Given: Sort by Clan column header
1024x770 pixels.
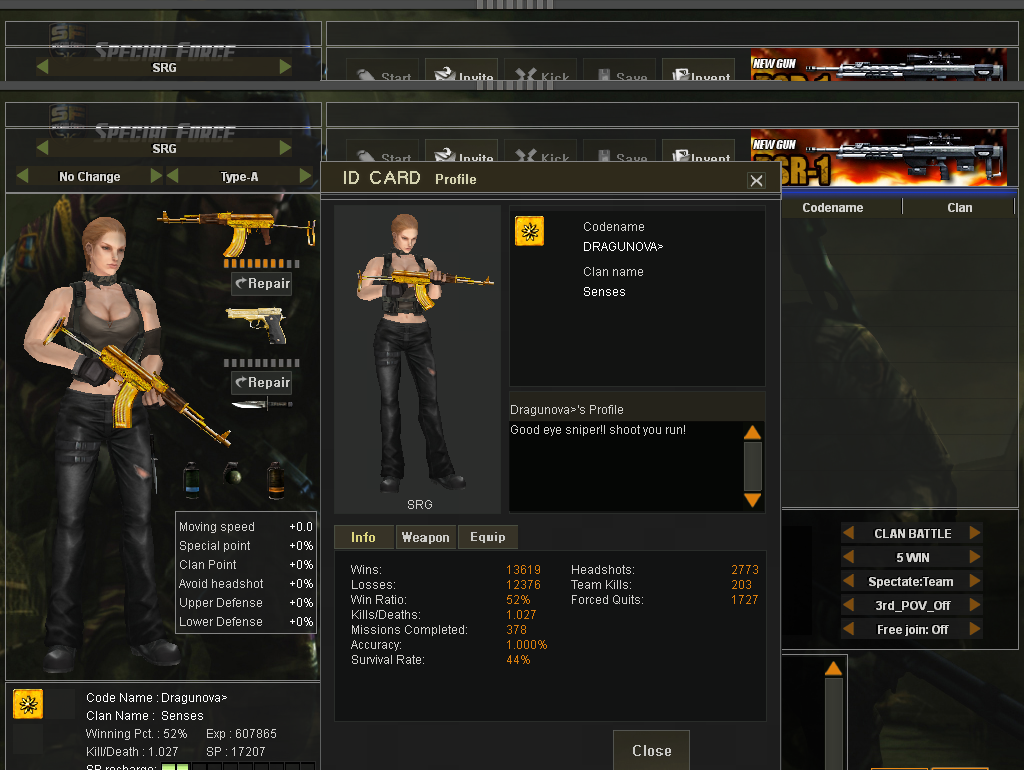Looking at the screenshot, I should [x=959, y=207].
